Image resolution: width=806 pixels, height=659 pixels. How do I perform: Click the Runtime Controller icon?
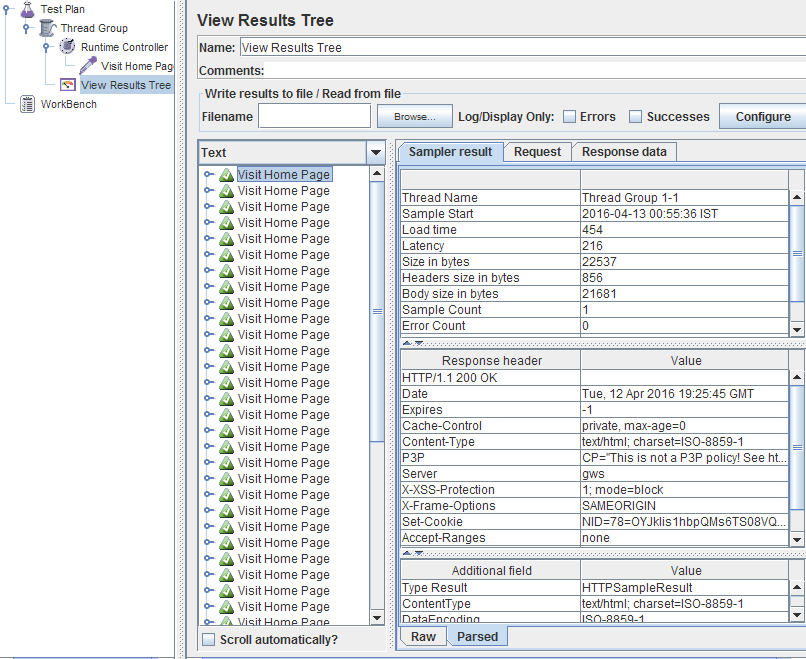coord(67,47)
